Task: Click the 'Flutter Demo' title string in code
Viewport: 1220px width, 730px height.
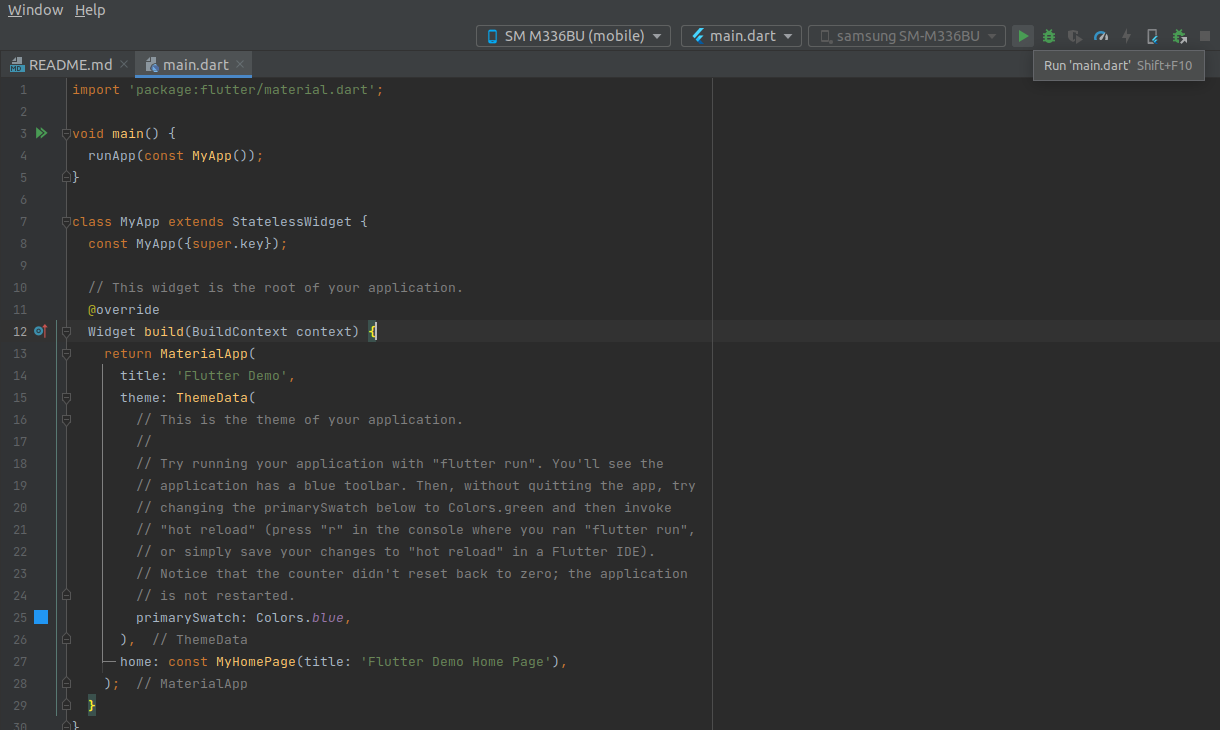Action: coord(234,376)
